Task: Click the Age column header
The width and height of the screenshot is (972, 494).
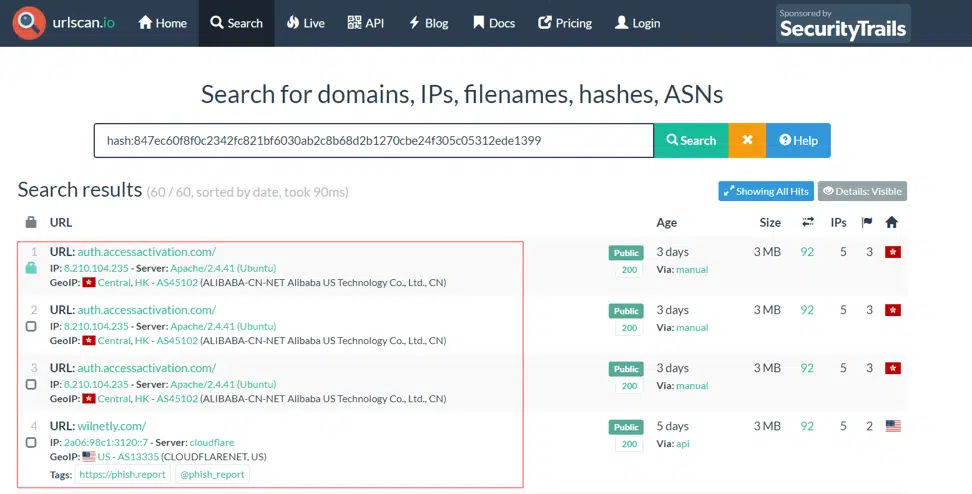Action: 667,223
